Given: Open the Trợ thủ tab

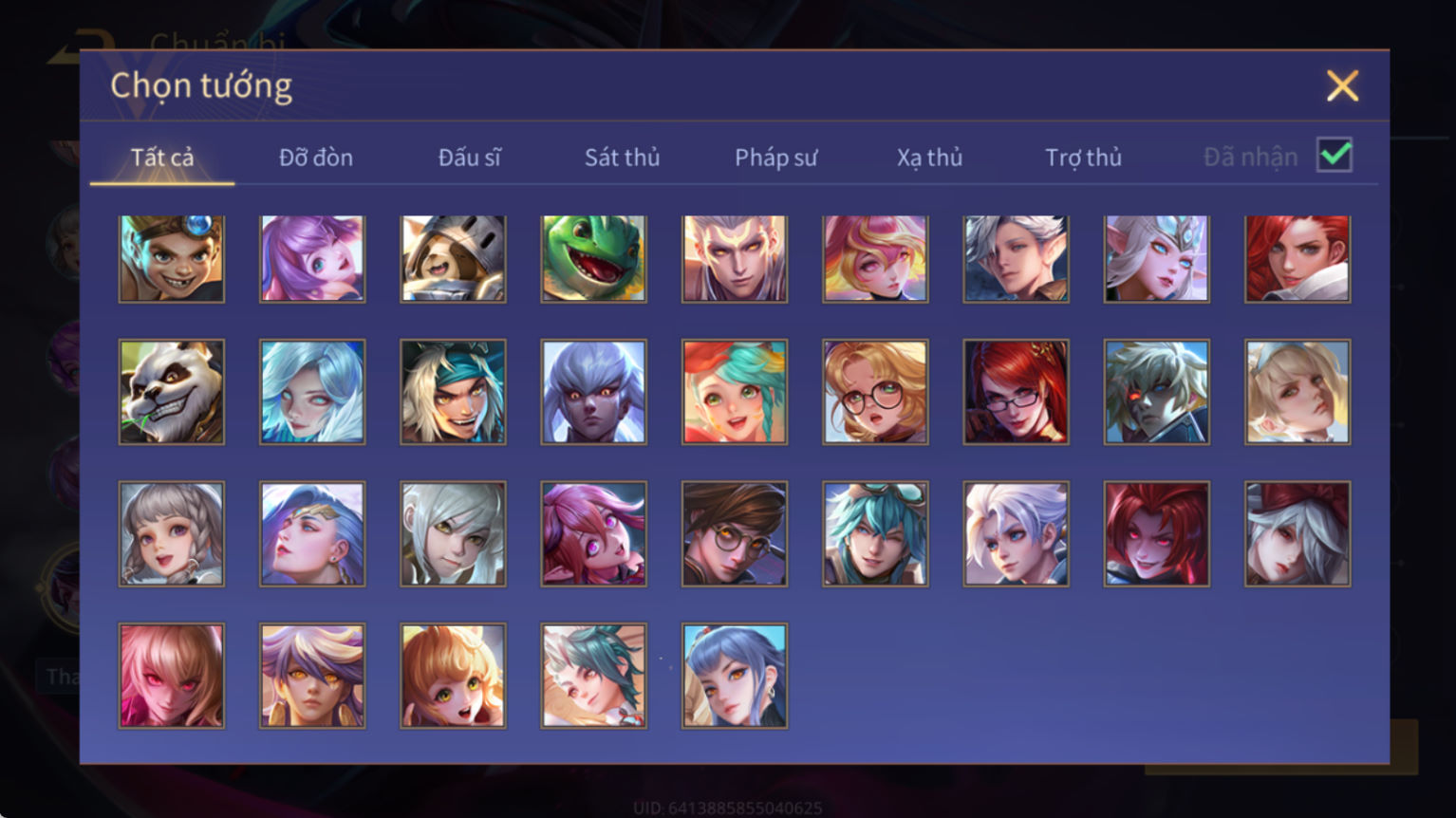Looking at the screenshot, I should (x=1084, y=158).
